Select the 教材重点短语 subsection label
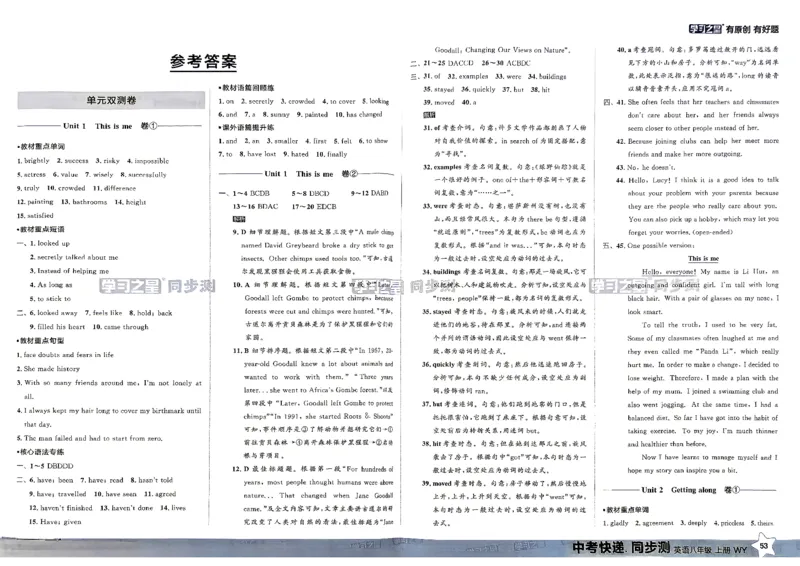Image resolution: width=800 pixels, height=566 pixels. 41,229
